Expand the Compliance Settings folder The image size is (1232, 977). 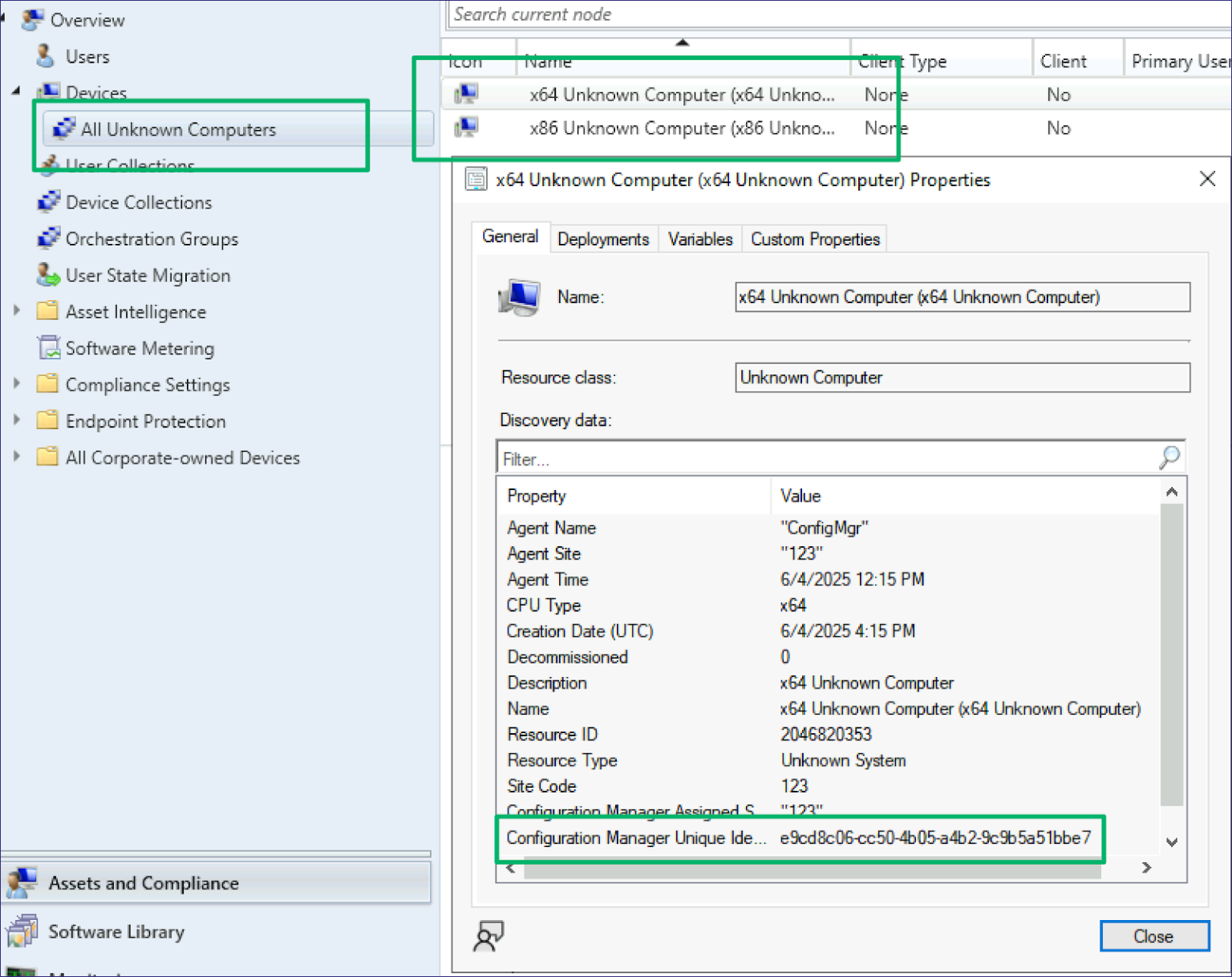(17, 383)
